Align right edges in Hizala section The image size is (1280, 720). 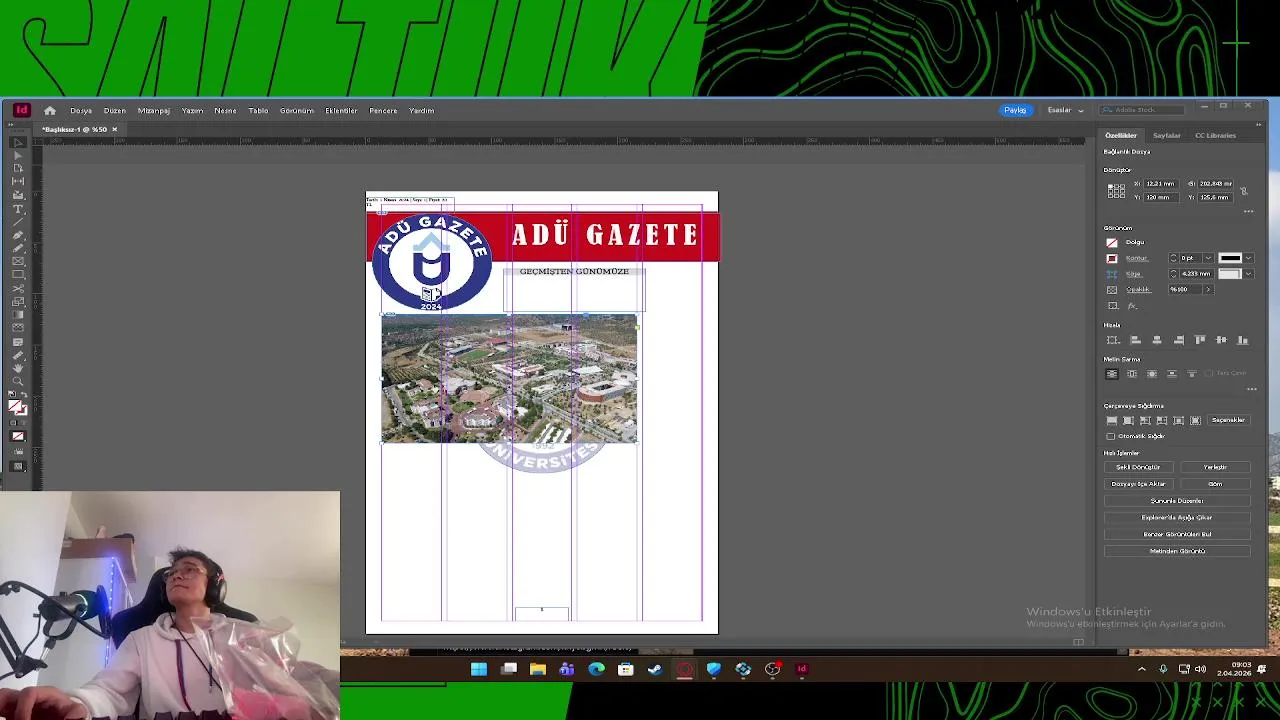click(x=1178, y=340)
